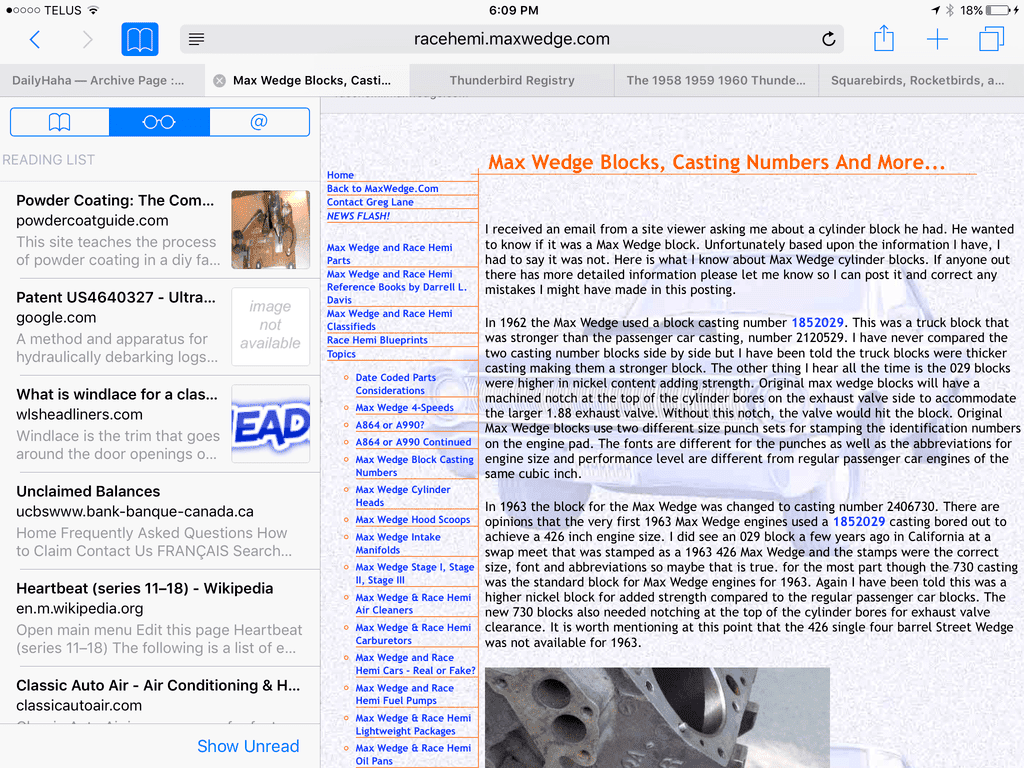
Task: Click 1852029 link in 1962 paragraph
Action: point(817,323)
